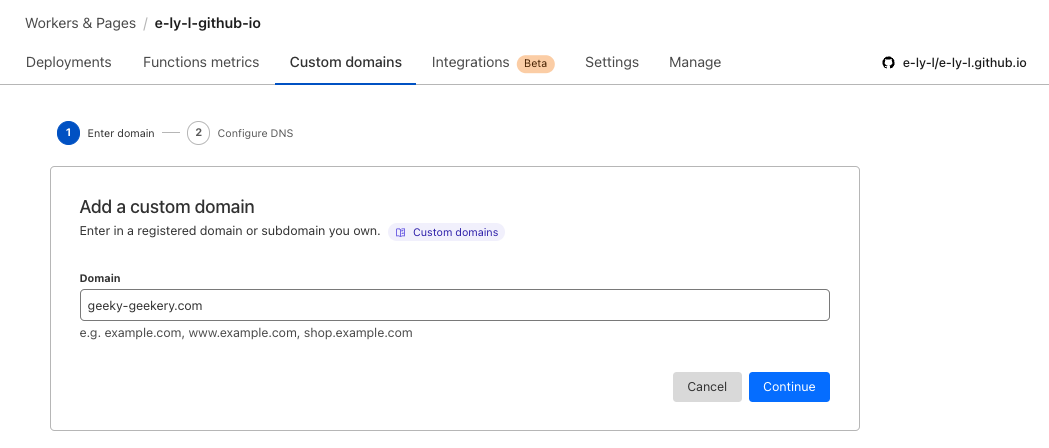Open the Deployments tab
Image resolution: width=1049 pixels, height=448 pixels.
[68, 62]
